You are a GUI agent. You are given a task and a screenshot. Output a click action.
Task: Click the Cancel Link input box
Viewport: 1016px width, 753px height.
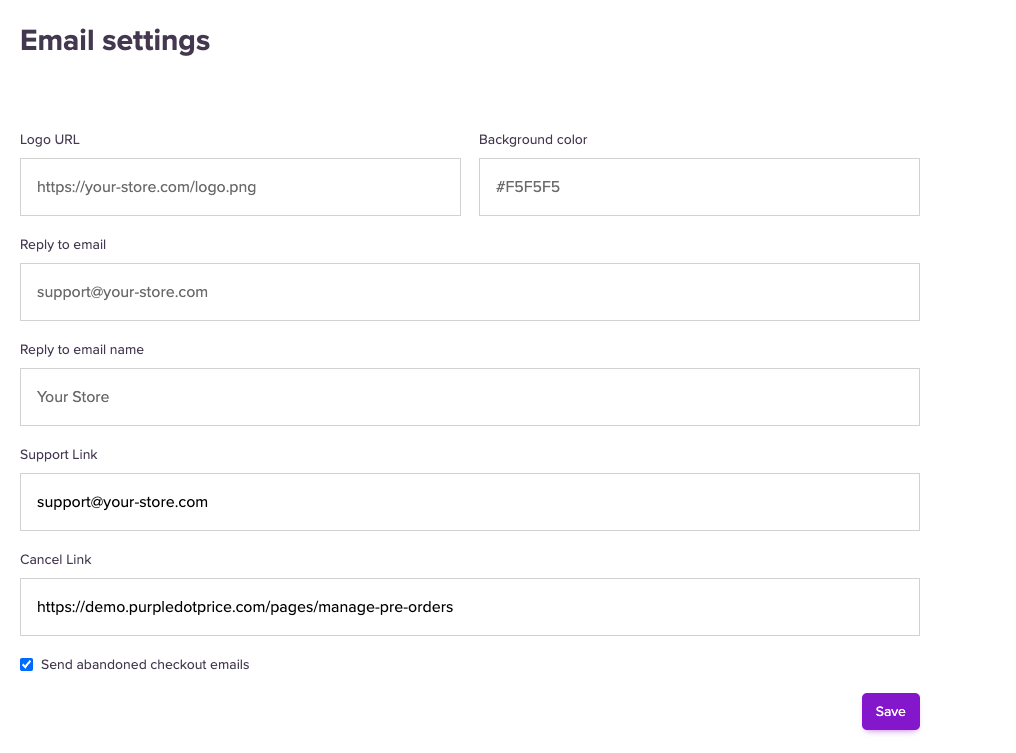pyautogui.click(x=469, y=607)
